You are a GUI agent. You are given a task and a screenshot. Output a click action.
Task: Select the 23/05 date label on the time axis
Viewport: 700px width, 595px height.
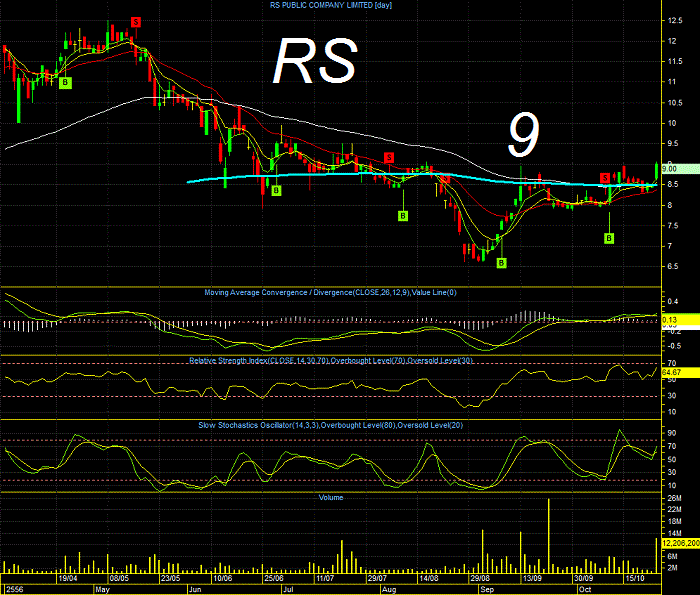point(171,578)
